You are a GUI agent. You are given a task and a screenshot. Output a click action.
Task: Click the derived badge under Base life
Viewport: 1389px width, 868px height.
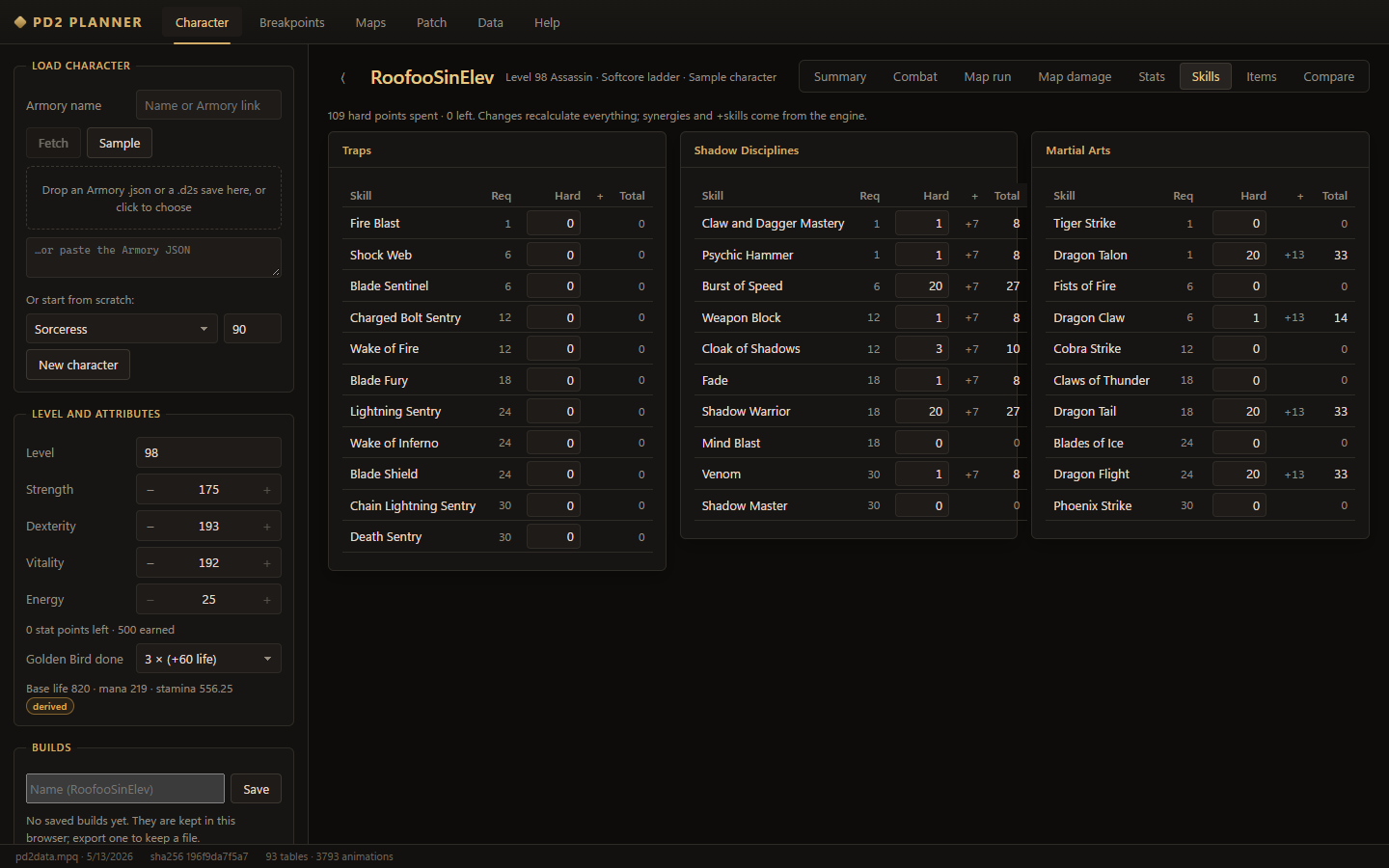click(50, 707)
